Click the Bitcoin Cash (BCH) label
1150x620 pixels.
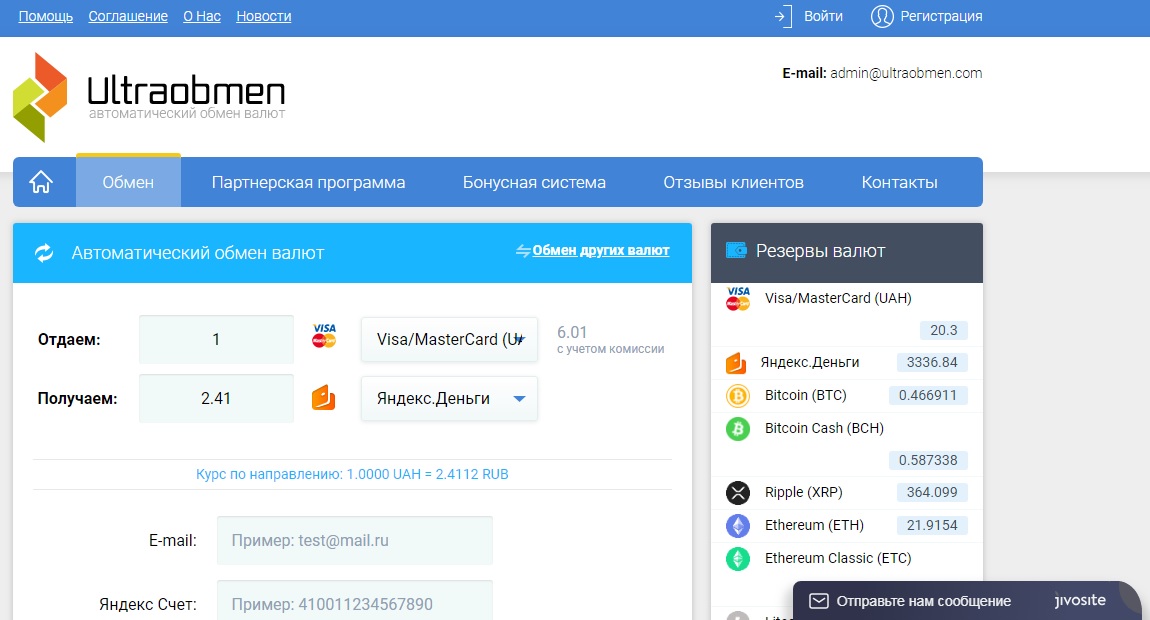(824, 428)
